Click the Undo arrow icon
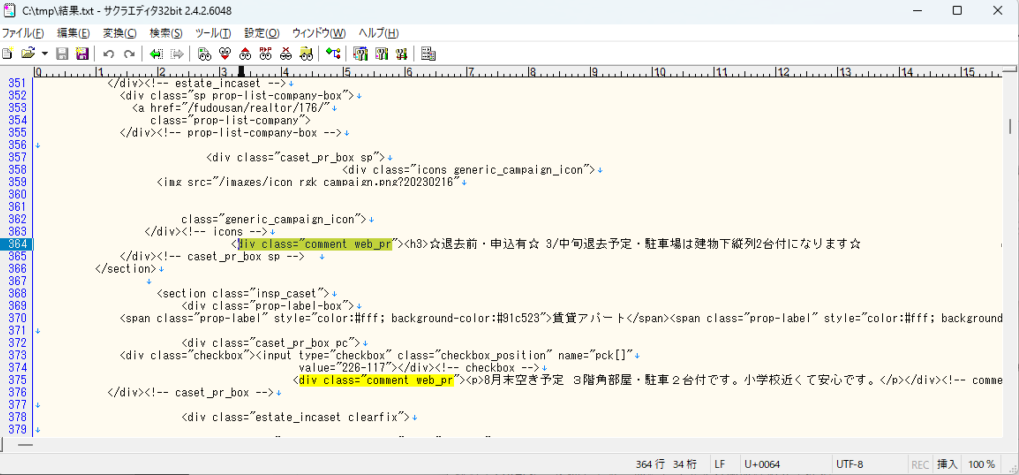 click(x=108, y=53)
